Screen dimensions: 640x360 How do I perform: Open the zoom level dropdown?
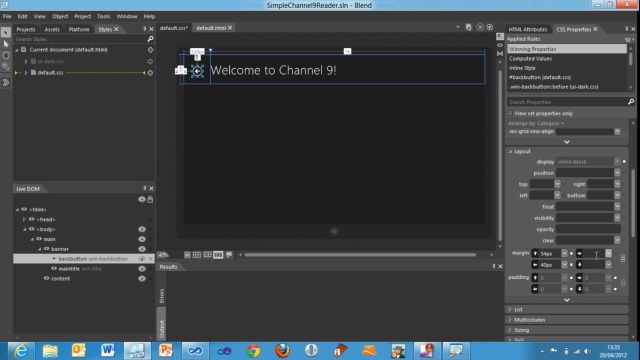pos(187,255)
